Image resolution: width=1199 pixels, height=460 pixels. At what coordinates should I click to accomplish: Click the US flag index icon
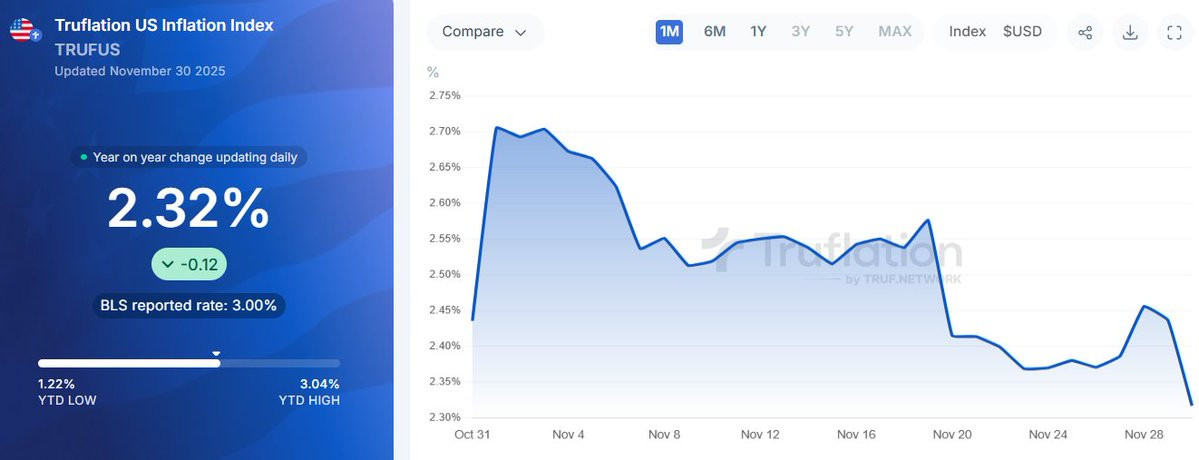click(24, 31)
